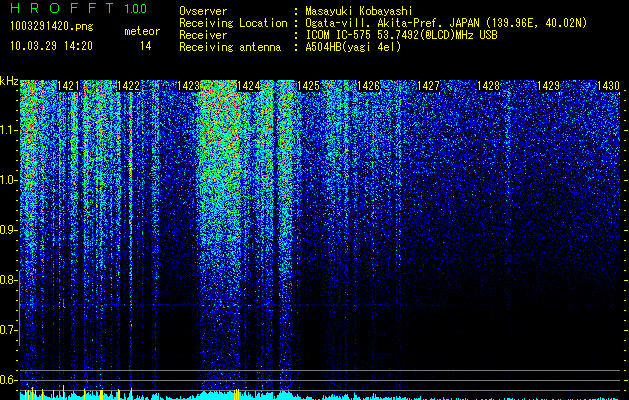The width and height of the screenshot is (629, 400).
Task: Click the kHz axis unit label
Action: point(9,81)
